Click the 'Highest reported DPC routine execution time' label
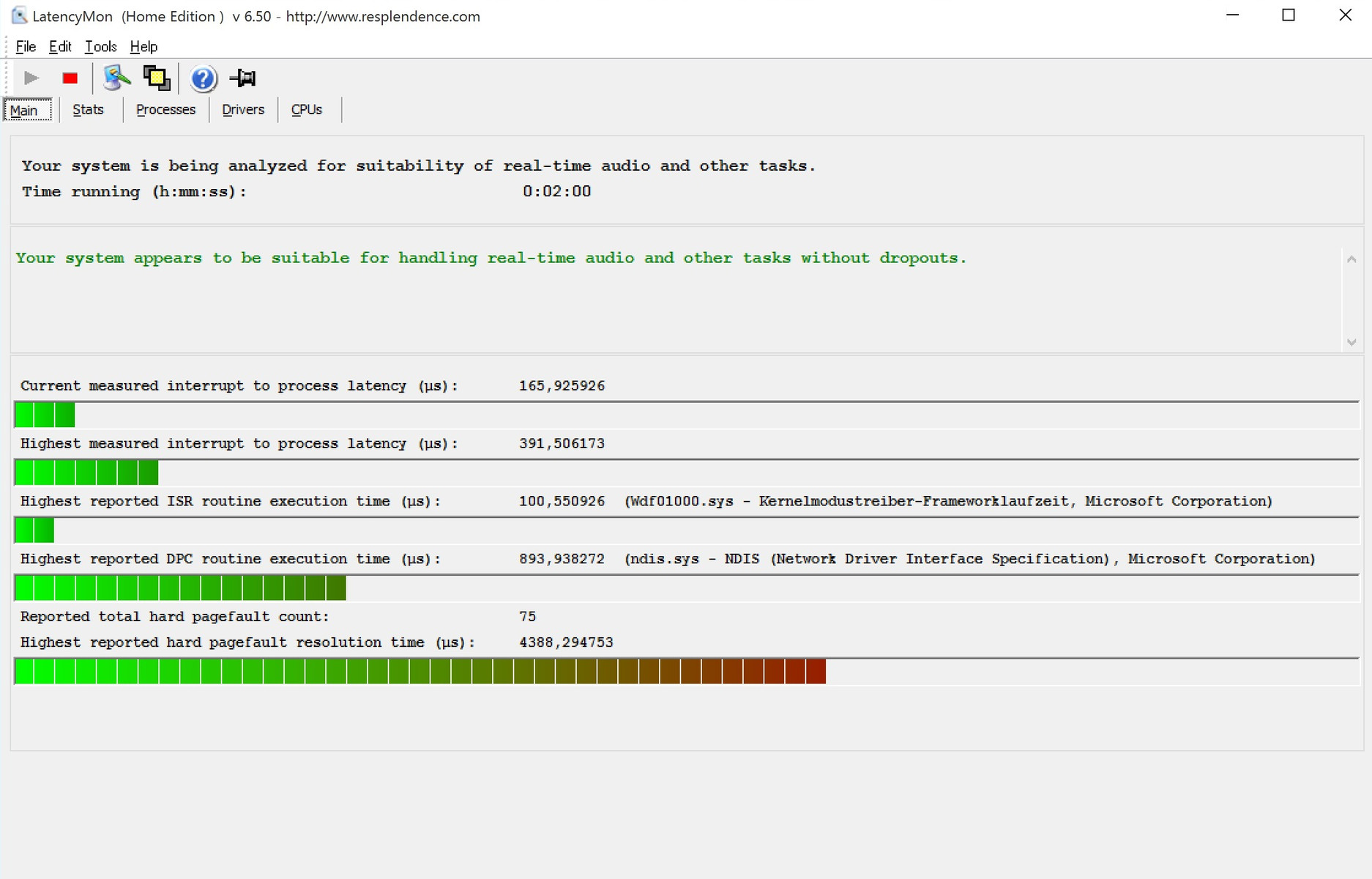 tap(231, 560)
